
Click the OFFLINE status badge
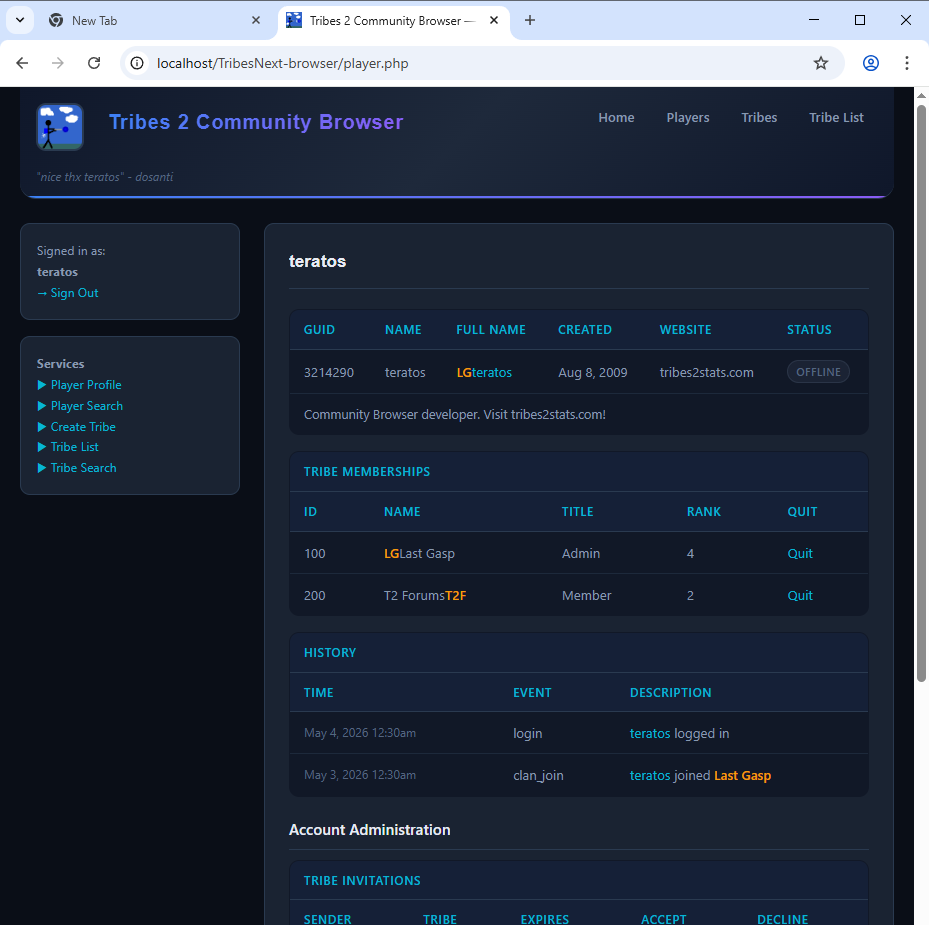click(818, 372)
